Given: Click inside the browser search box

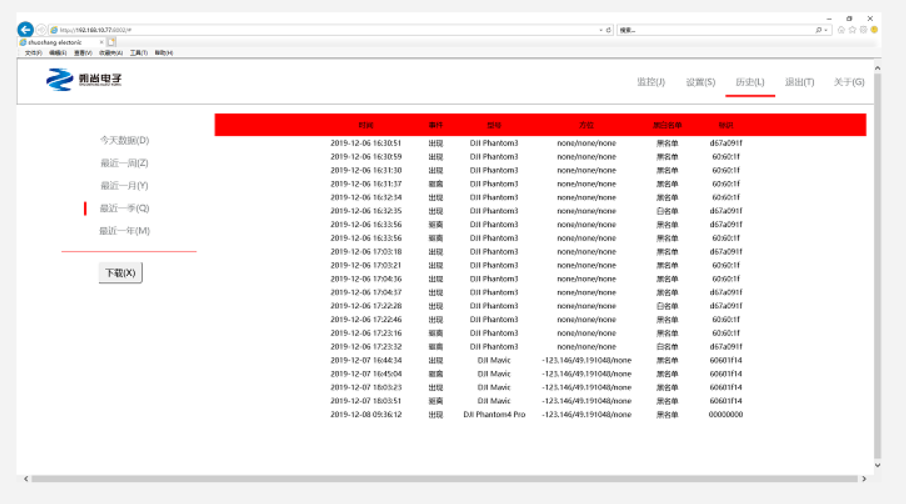Looking at the screenshot, I should pyautogui.click(x=715, y=29).
